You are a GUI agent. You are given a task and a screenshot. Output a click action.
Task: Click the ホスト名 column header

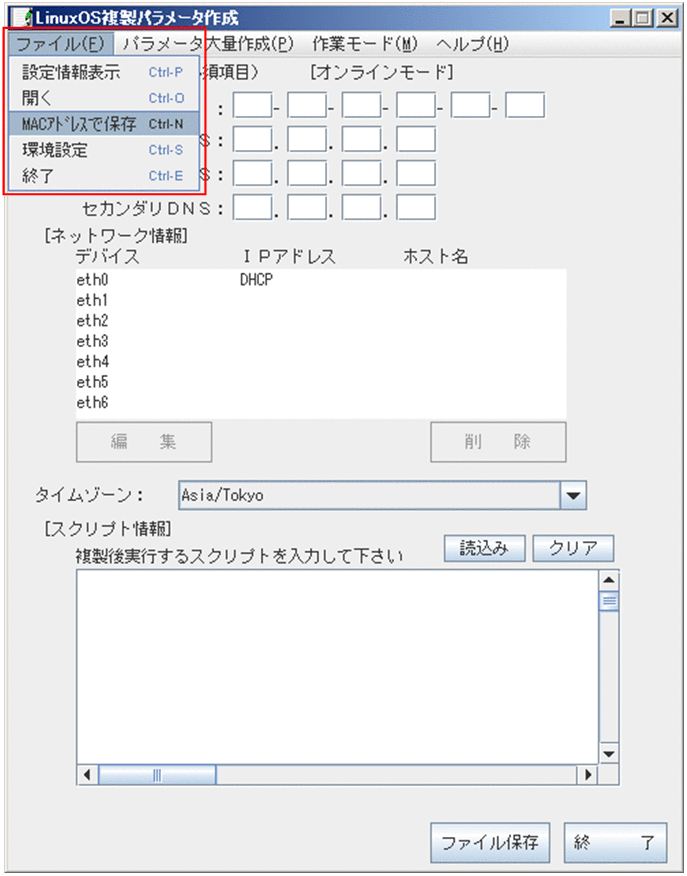(436, 256)
